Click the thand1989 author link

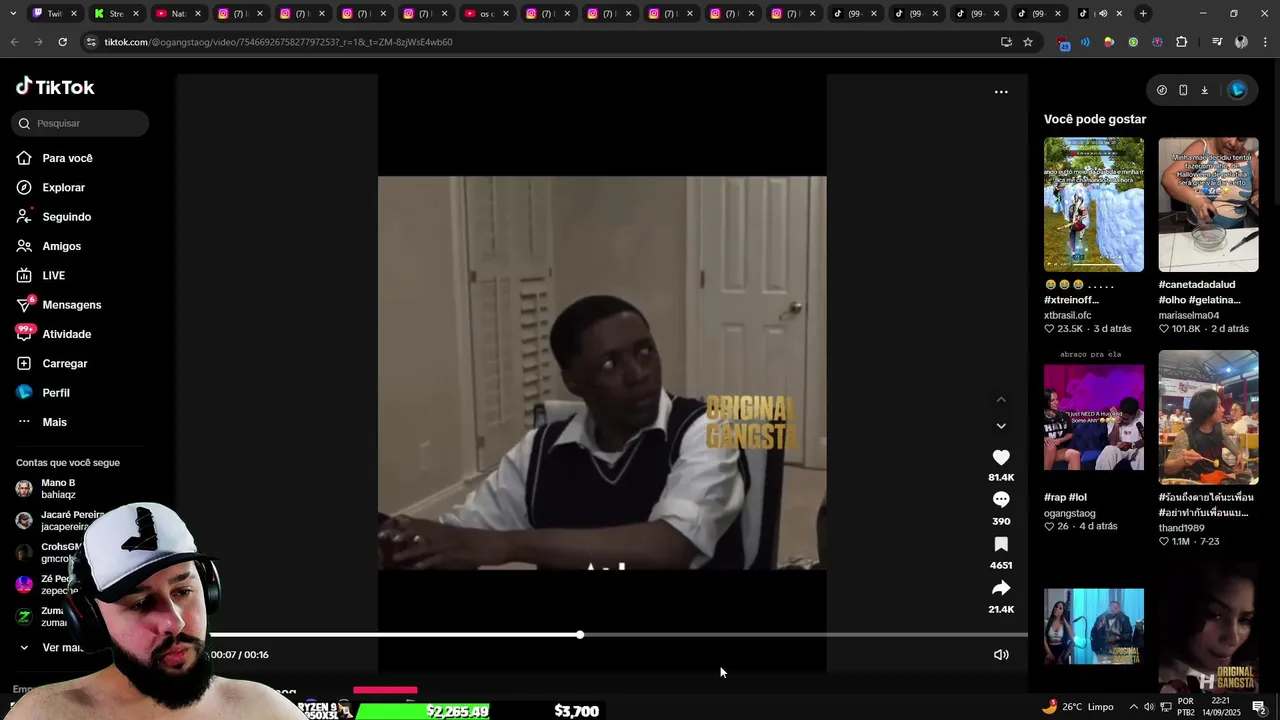(1181, 528)
